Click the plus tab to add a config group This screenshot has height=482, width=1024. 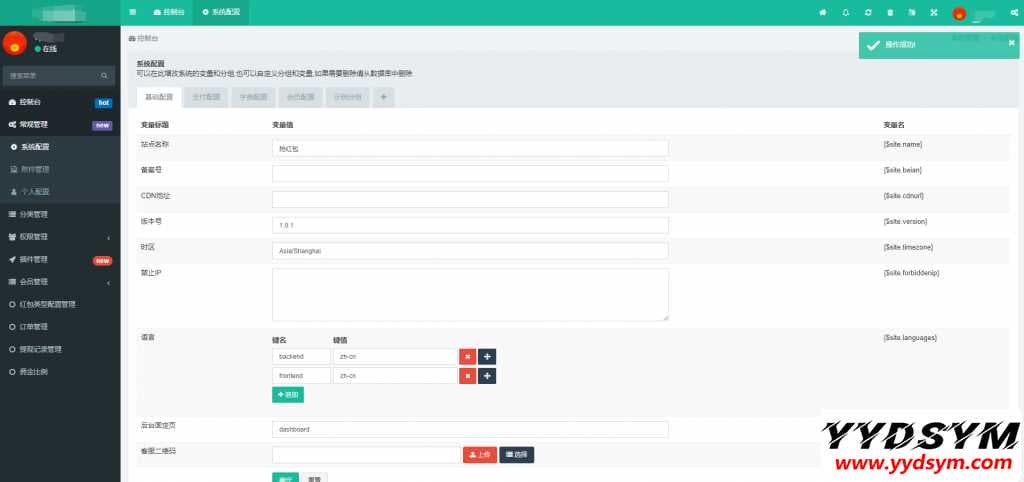(x=383, y=97)
